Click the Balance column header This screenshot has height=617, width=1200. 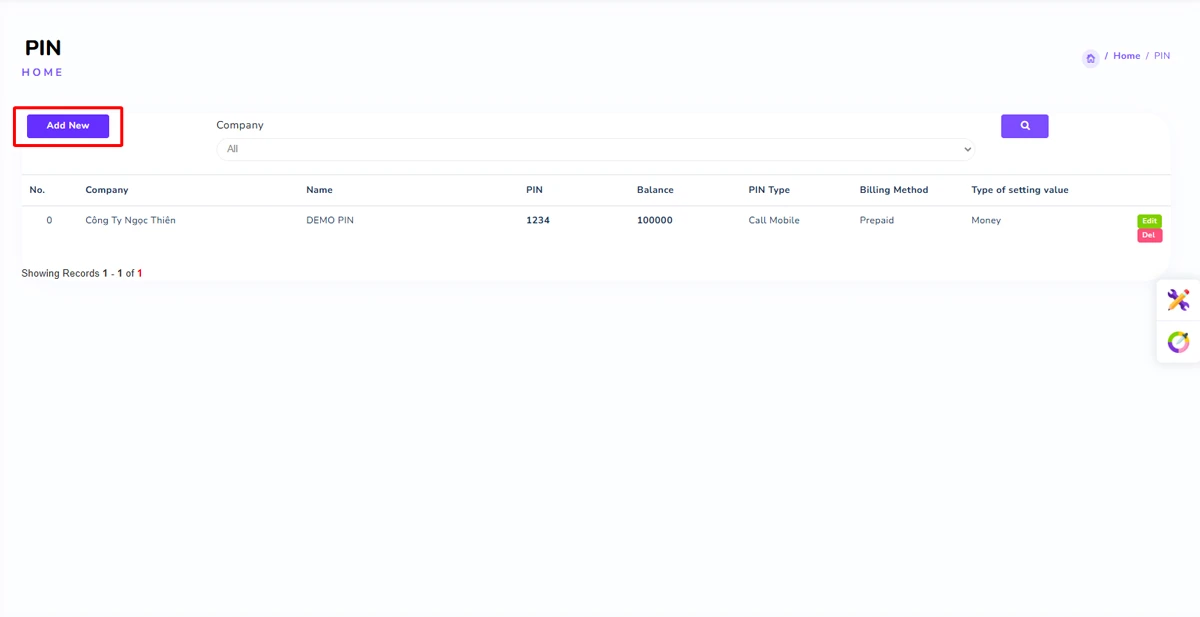tap(655, 190)
